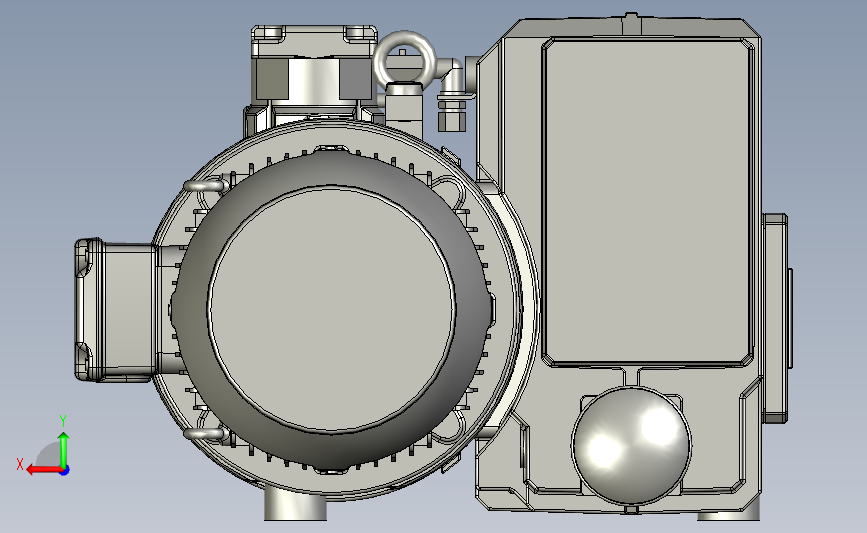The image size is (867, 533).
Task: Select the lifting eye bolt ring
Action: pos(404,59)
